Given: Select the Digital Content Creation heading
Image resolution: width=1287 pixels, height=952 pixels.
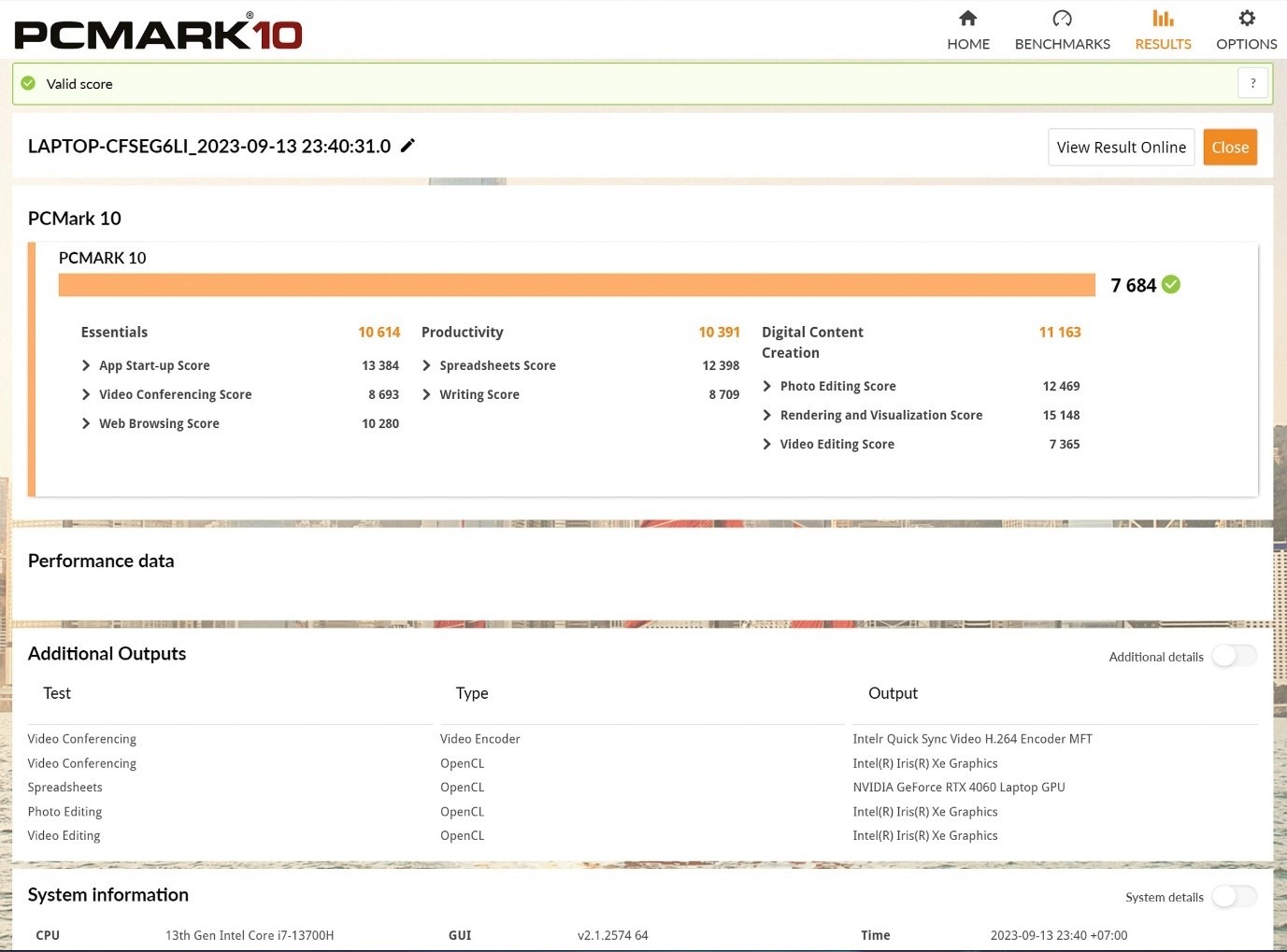Looking at the screenshot, I should pos(812,342).
